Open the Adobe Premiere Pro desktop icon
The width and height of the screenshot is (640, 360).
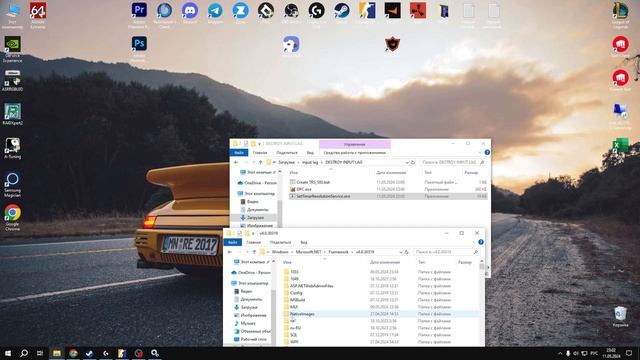(139, 15)
